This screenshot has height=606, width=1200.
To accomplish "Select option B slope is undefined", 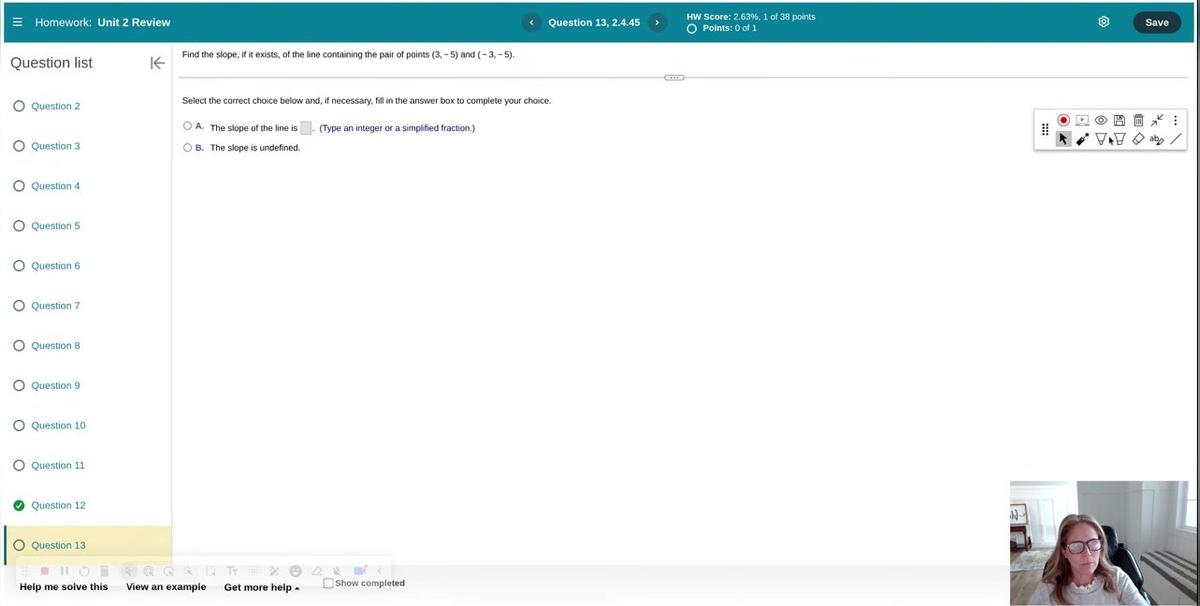I will point(188,147).
